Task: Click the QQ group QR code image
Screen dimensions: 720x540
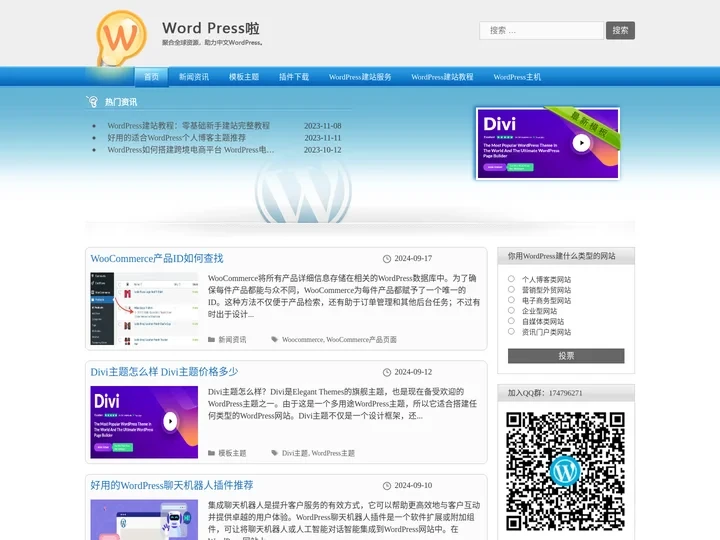Action: click(566, 472)
